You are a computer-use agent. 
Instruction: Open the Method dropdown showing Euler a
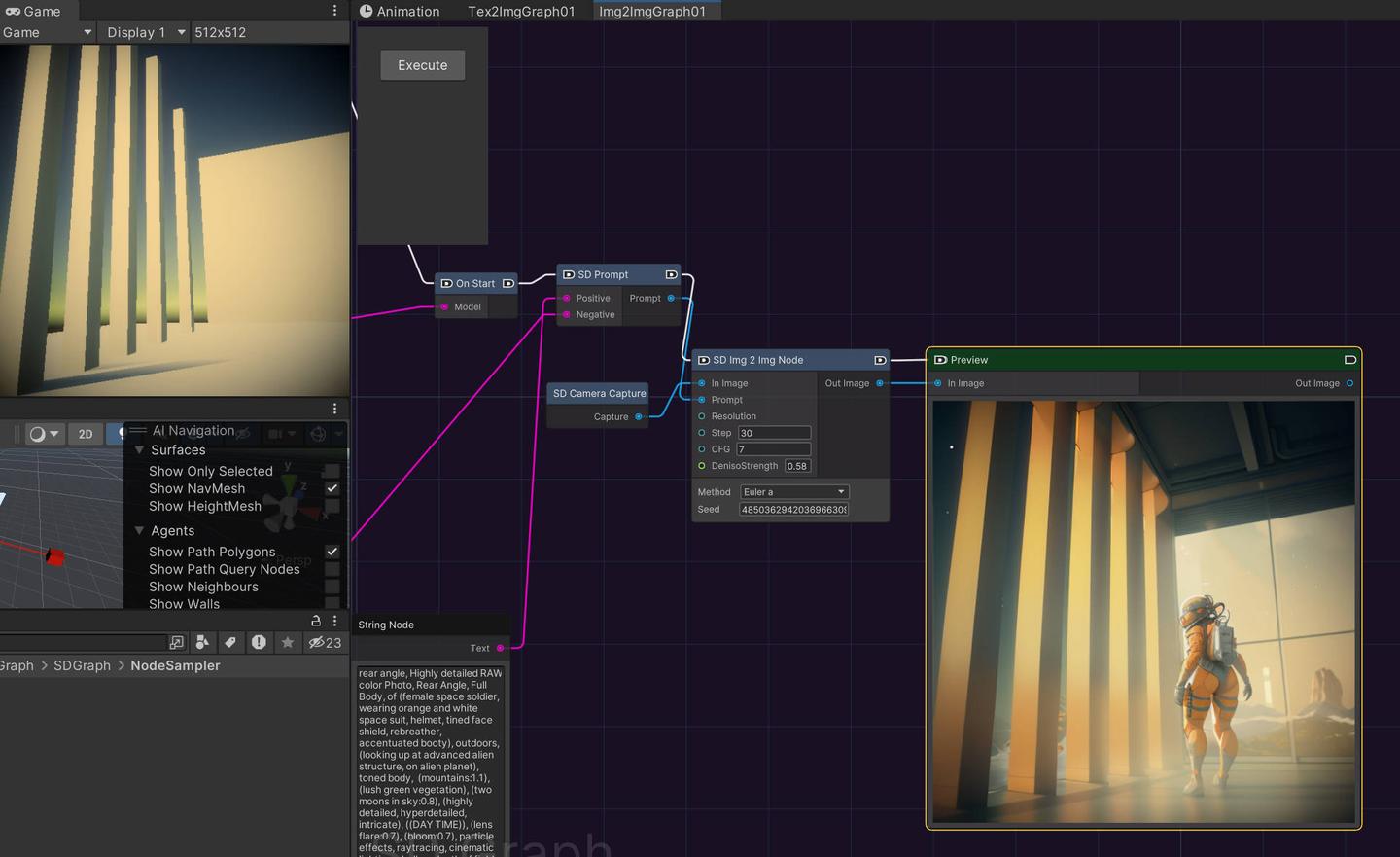(x=793, y=491)
